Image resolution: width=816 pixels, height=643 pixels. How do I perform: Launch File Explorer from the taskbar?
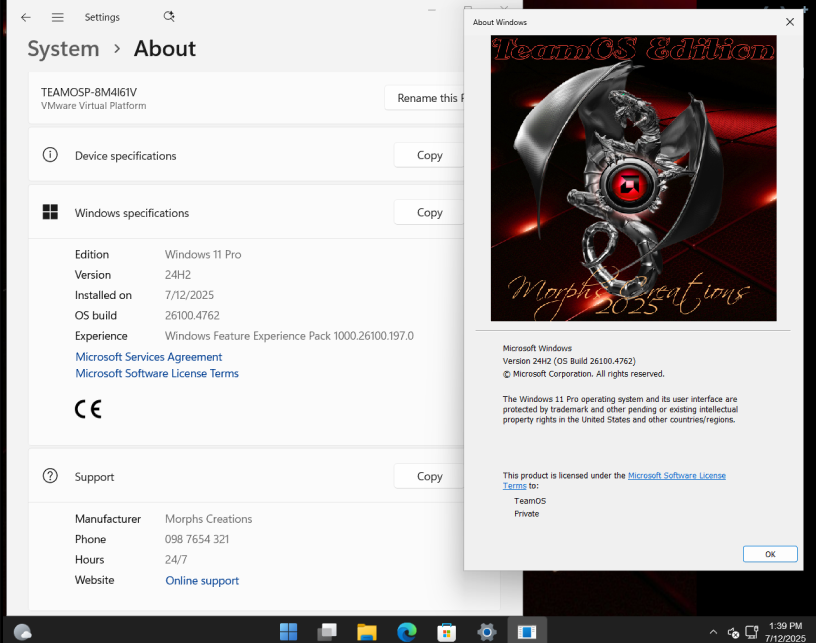pos(367,632)
